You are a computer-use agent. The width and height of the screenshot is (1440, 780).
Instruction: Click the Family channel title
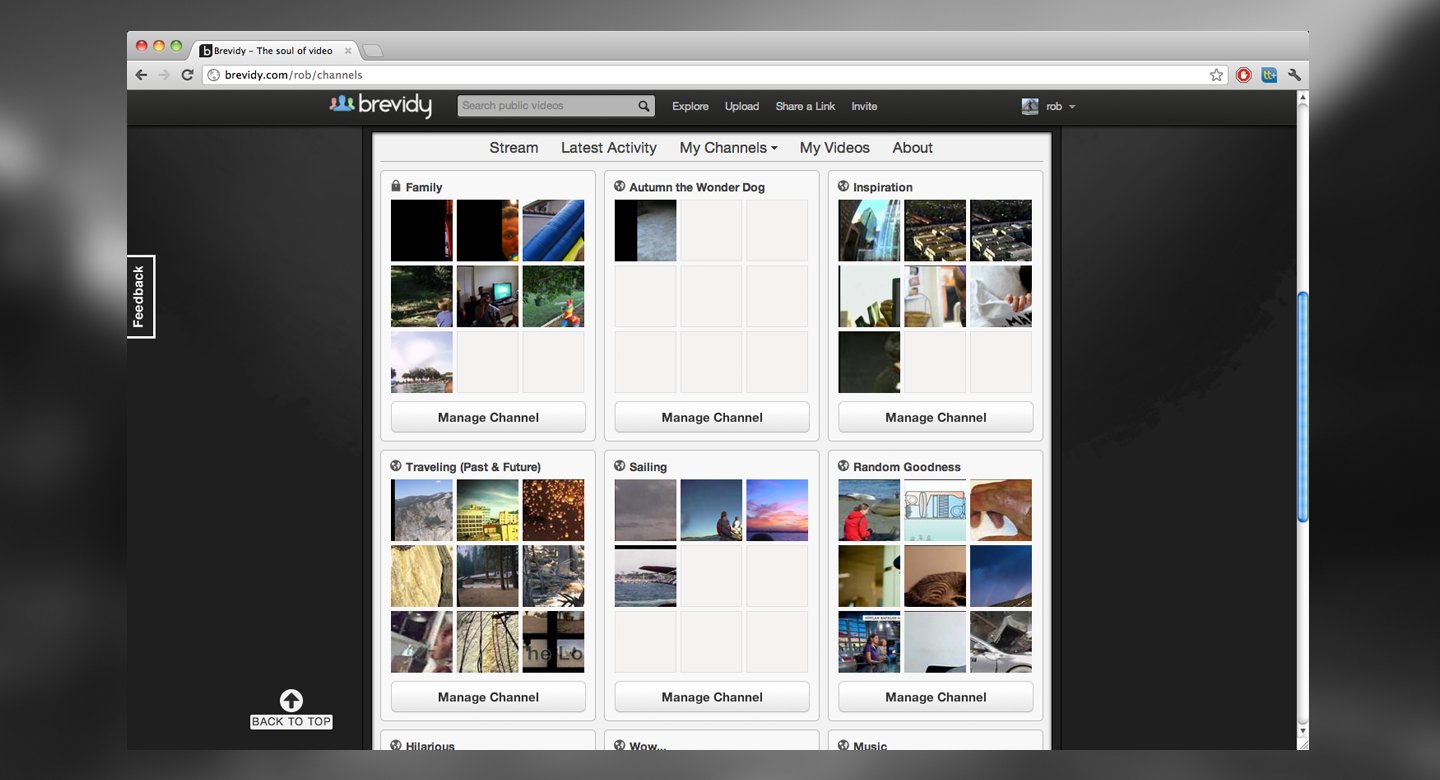coord(424,187)
